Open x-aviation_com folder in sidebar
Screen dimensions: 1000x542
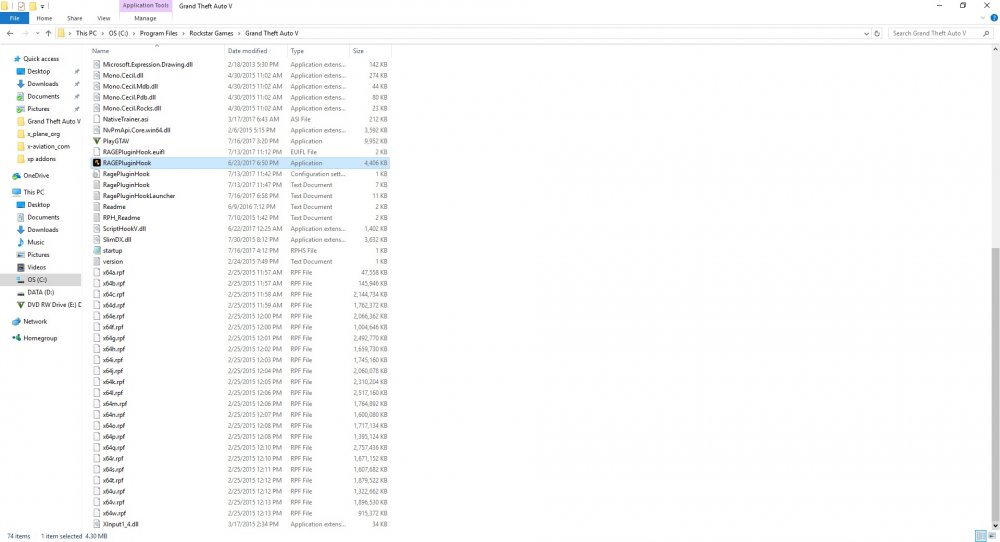(48, 146)
